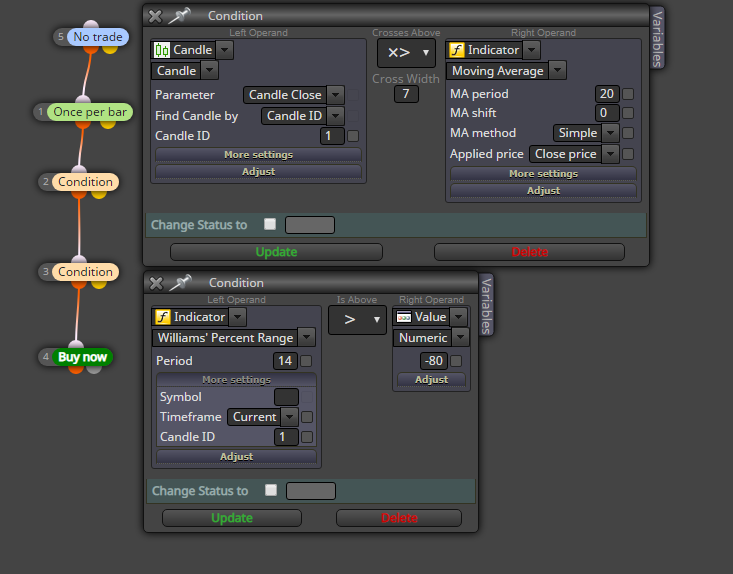This screenshot has width=733, height=574.
Task: Select the No trade block
Action: 98,37
